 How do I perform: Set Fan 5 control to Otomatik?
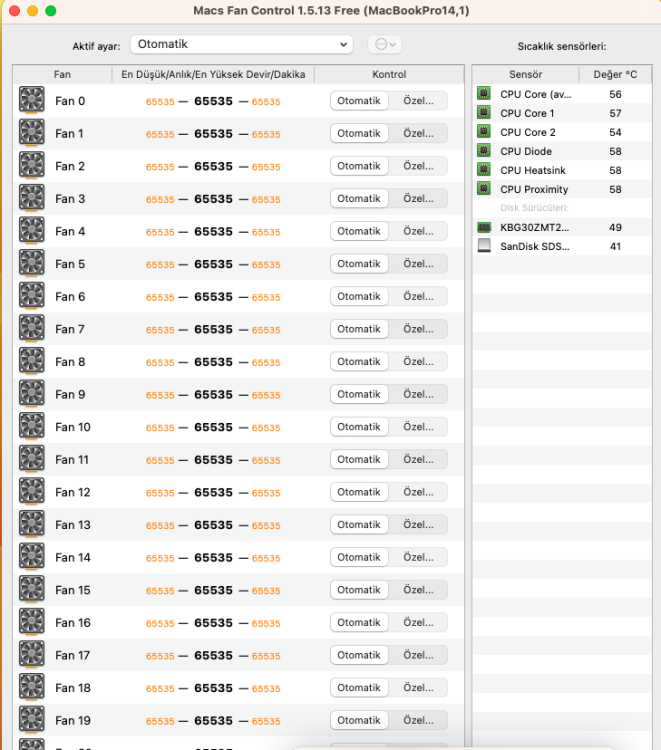pos(359,264)
